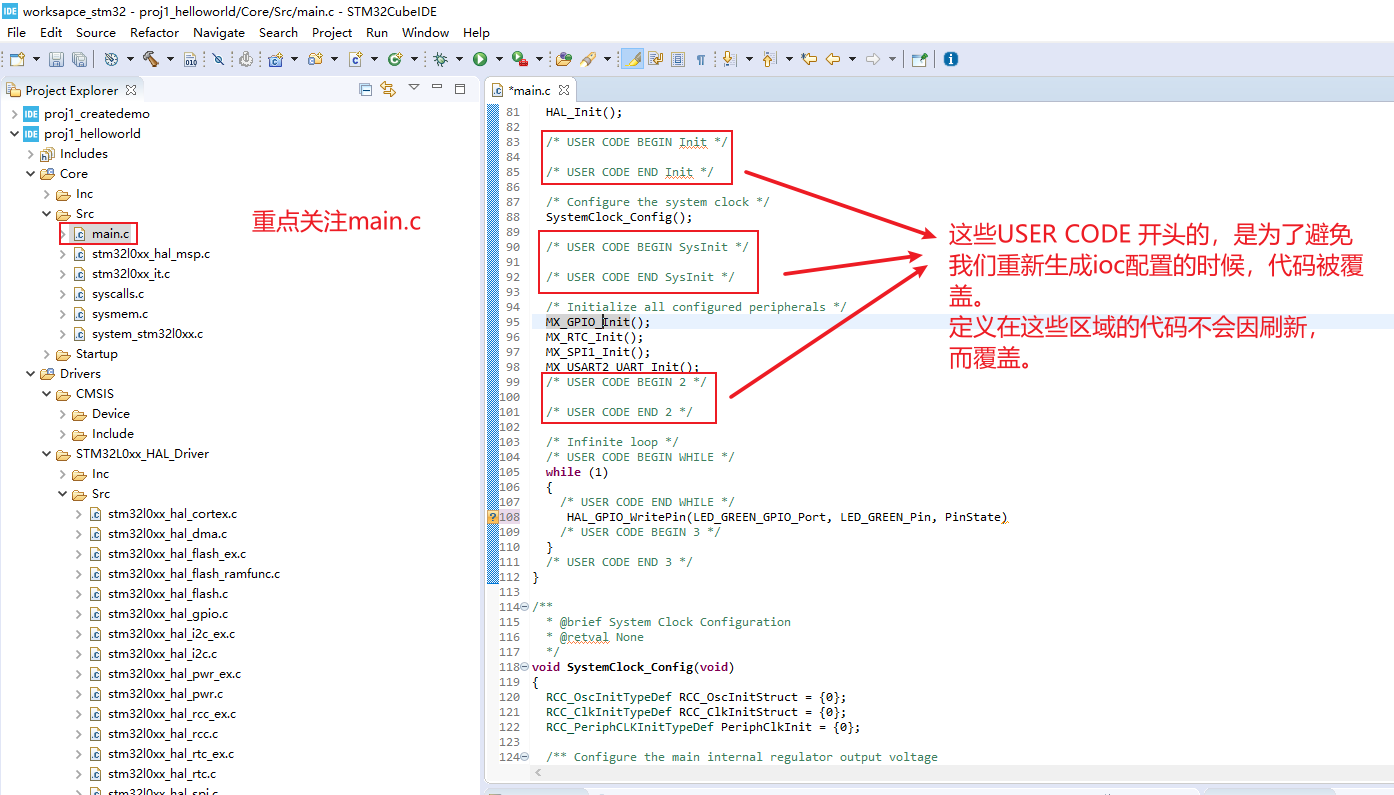Select the CMSIS Device folder
Screen dimensions: 1394x795
click(x=110, y=414)
